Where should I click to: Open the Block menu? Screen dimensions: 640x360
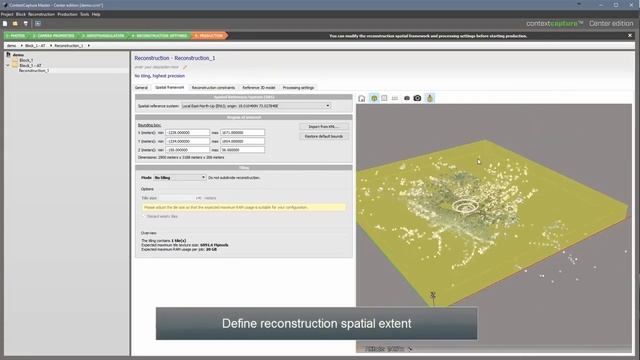click(x=21, y=14)
